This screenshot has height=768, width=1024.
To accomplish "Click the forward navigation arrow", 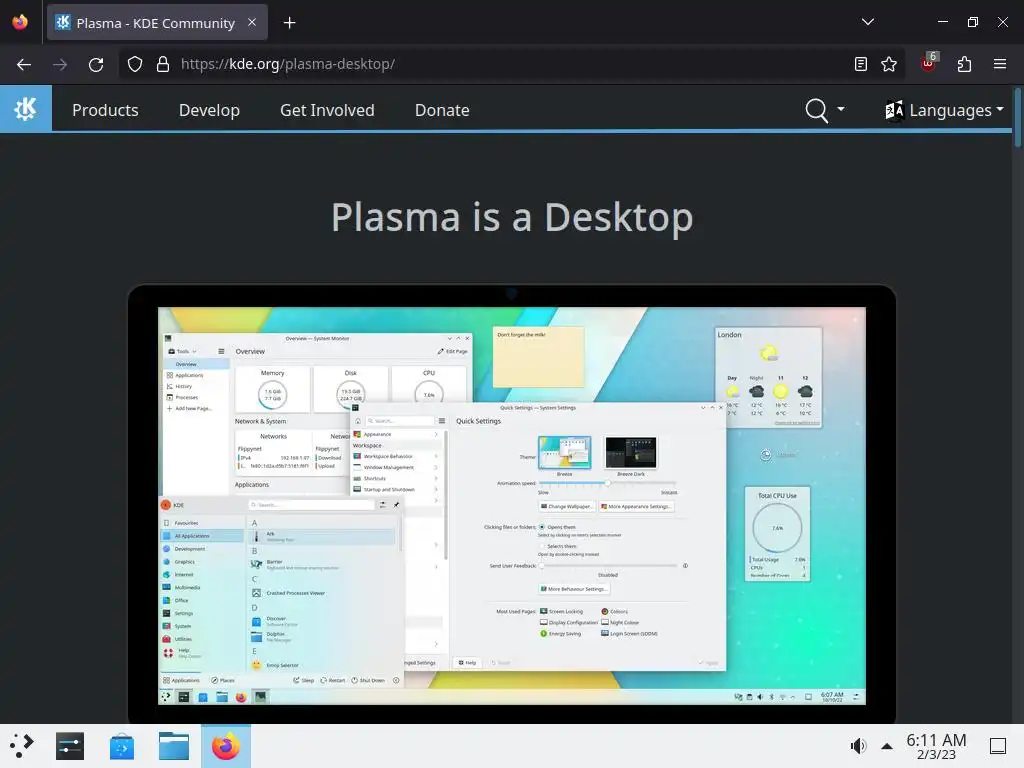I will point(60,64).
